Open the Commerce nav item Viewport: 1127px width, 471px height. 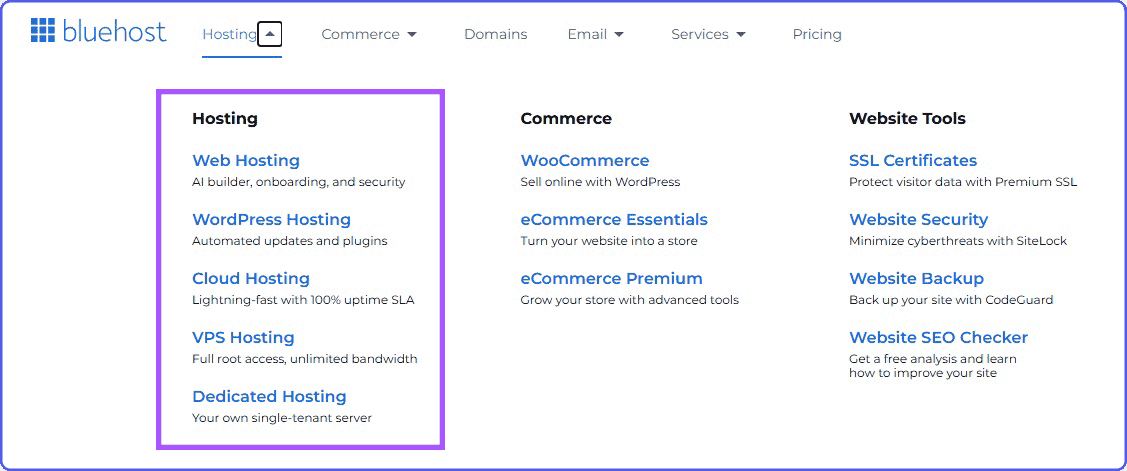(360, 34)
